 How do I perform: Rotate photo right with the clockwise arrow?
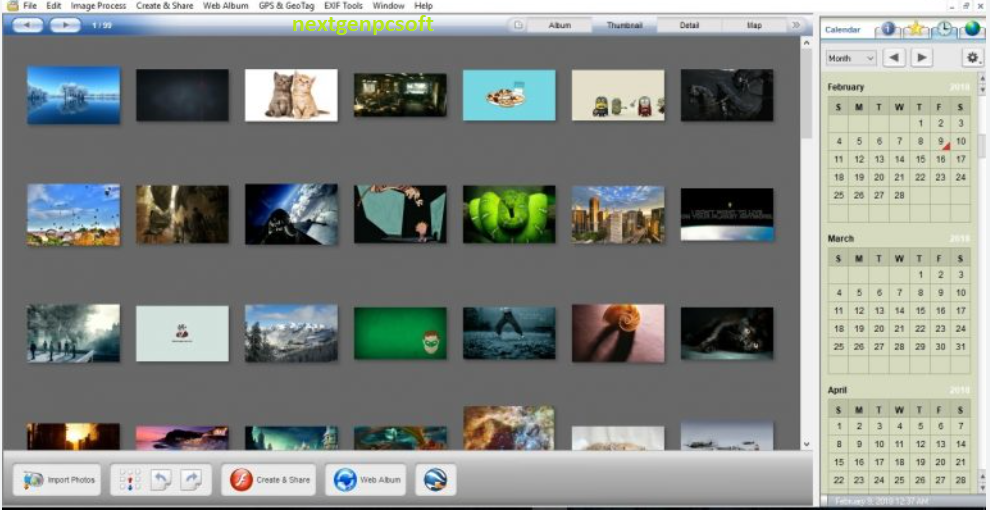[191, 480]
